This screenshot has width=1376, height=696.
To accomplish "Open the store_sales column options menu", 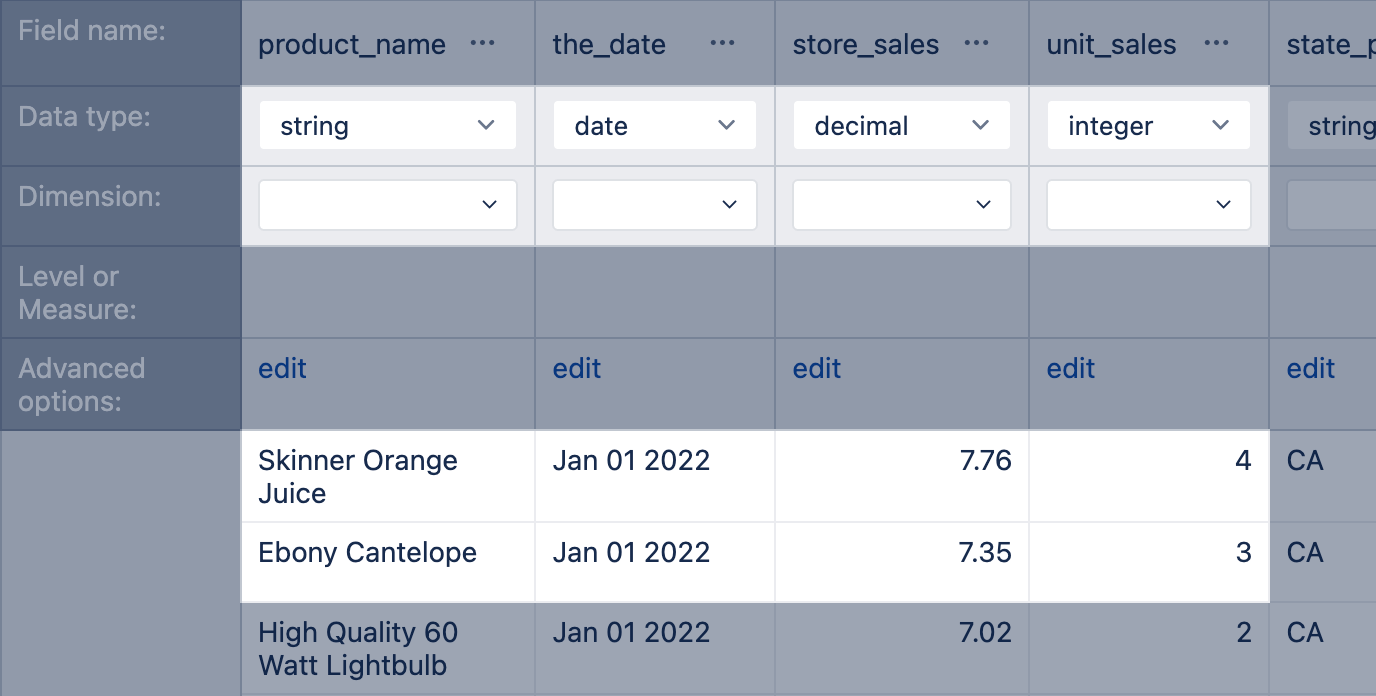I will (975, 43).
